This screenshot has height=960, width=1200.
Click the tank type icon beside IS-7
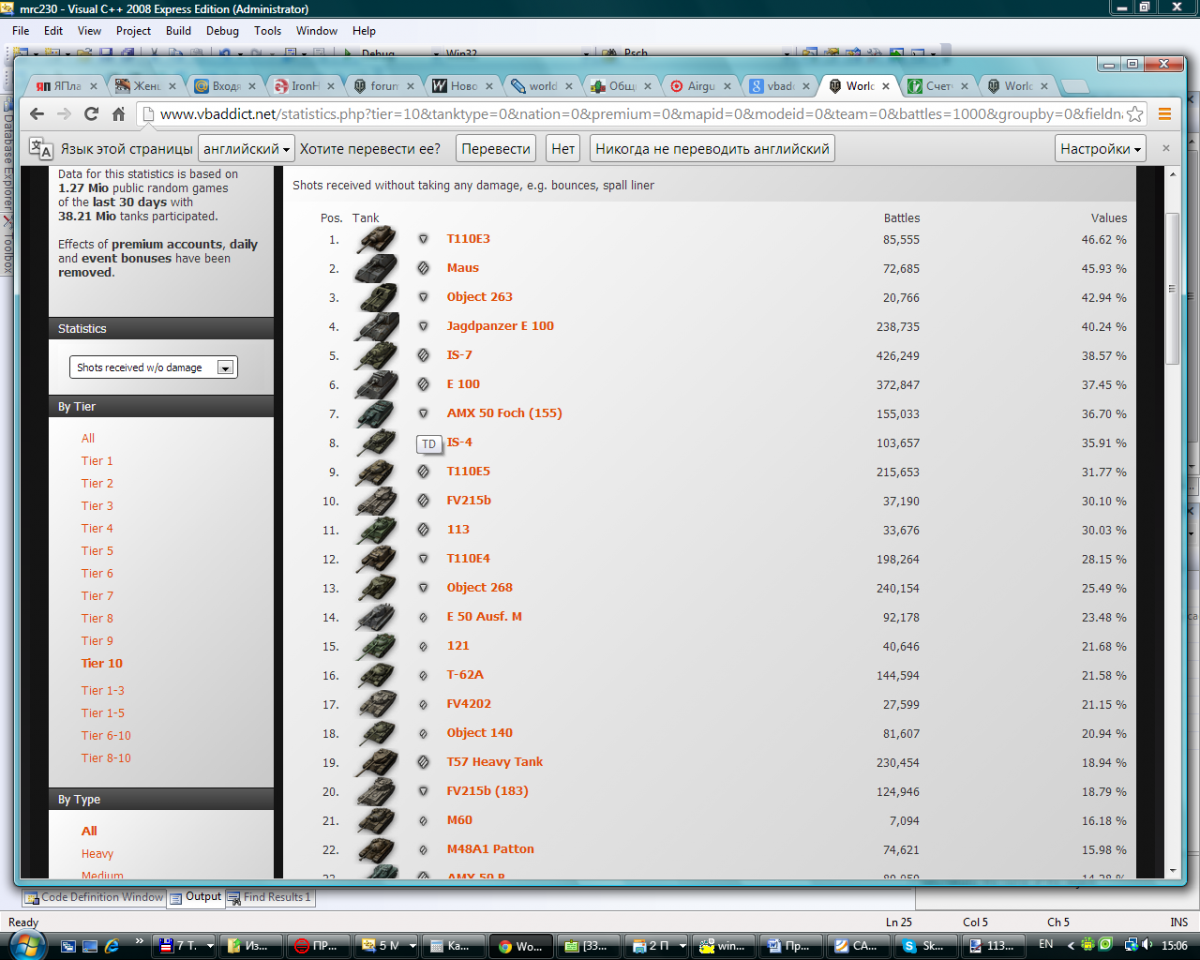click(423, 355)
